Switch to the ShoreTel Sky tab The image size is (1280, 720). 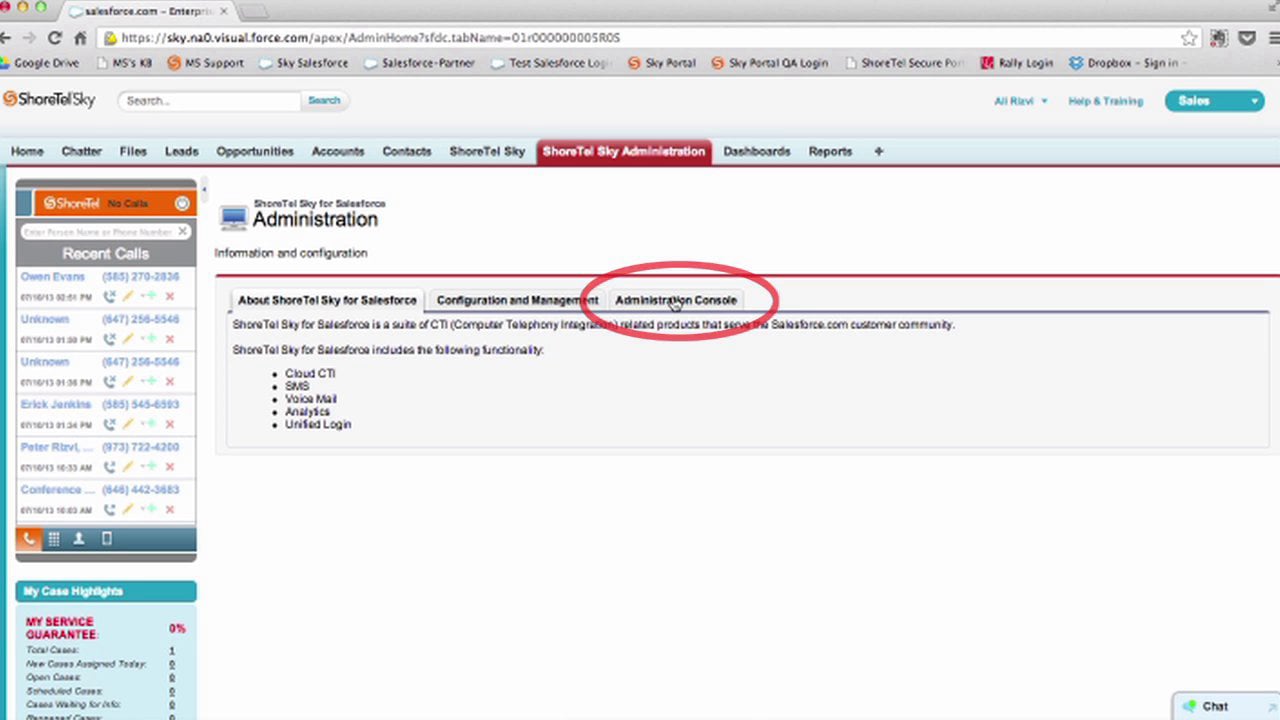pos(487,152)
